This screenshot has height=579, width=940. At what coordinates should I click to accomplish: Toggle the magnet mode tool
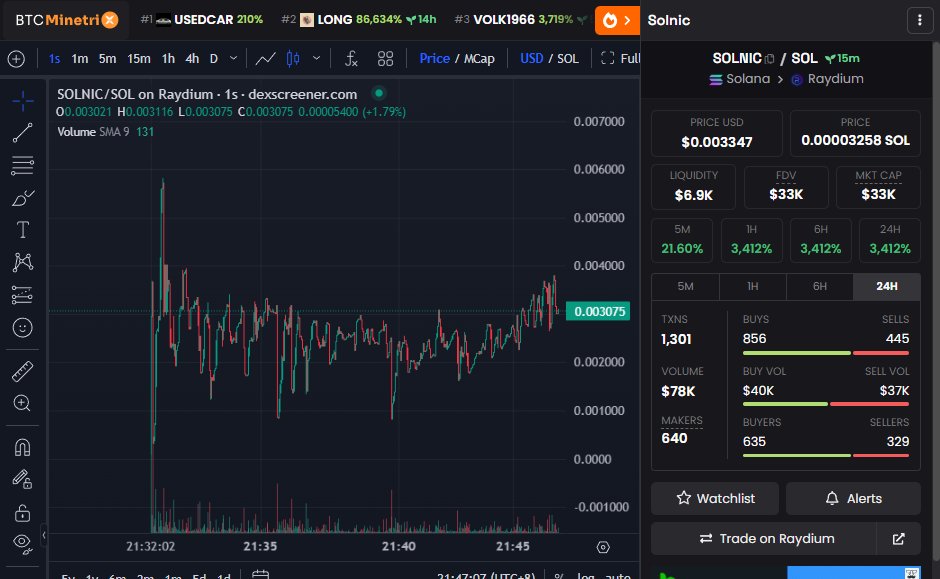[x=23, y=447]
